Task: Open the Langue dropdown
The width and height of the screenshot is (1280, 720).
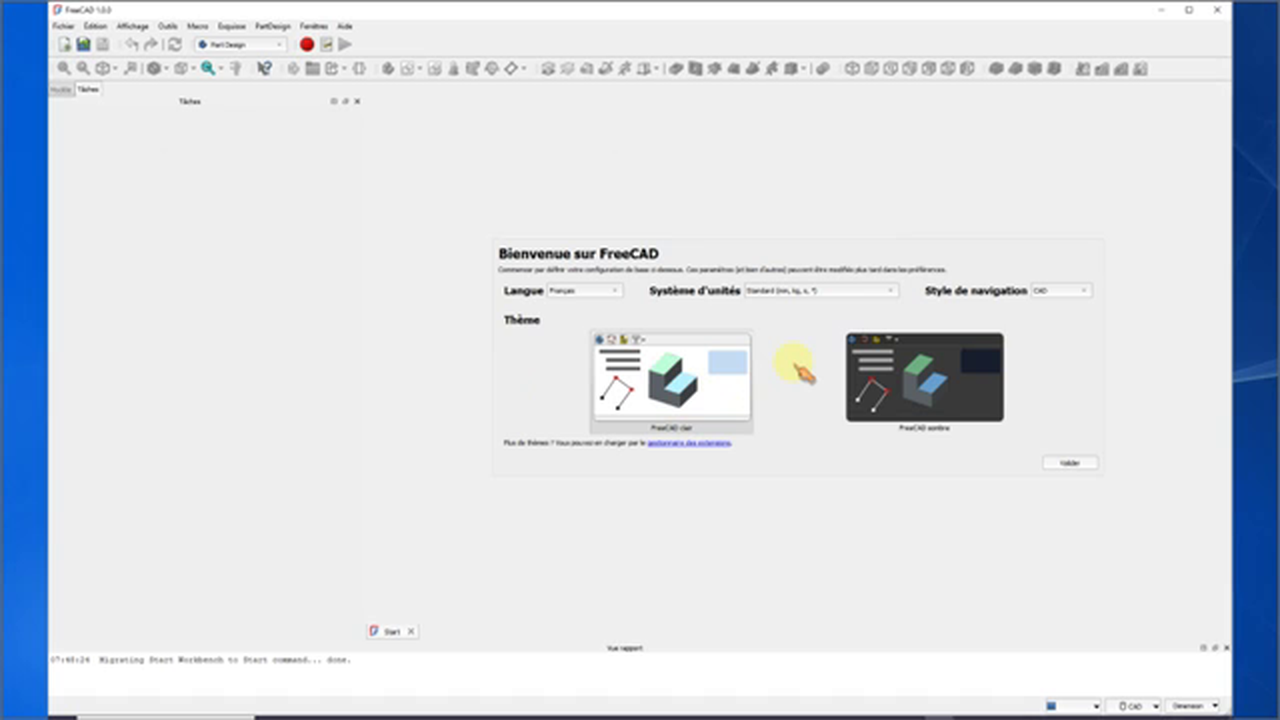Action: [x=583, y=290]
